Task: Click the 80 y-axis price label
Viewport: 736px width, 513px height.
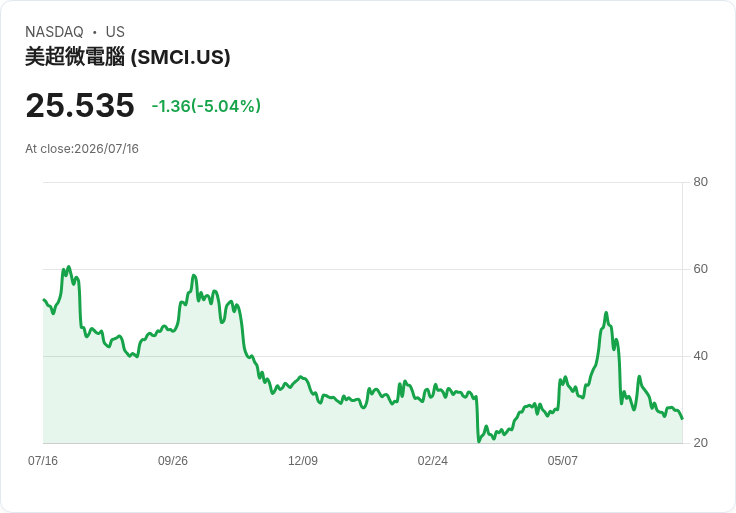Action: pos(700,182)
